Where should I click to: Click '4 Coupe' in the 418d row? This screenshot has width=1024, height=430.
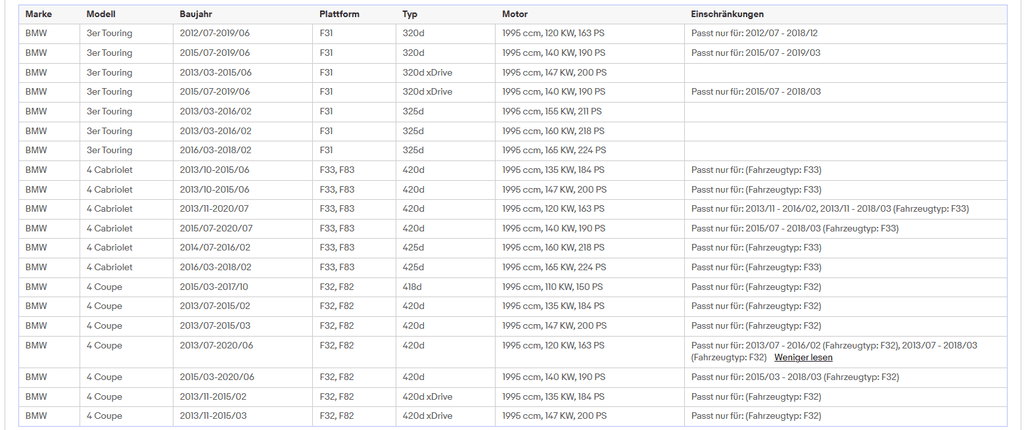[104, 287]
